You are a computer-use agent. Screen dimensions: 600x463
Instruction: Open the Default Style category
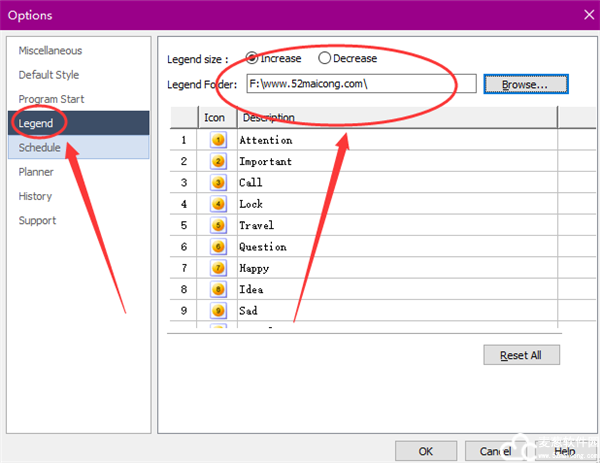click(x=48, y=75)
